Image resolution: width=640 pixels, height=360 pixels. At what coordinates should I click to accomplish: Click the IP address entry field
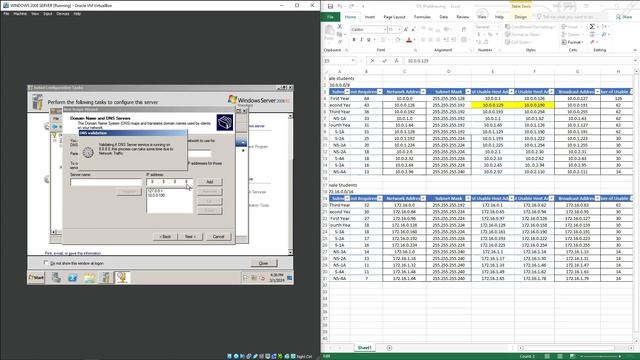pyautogui.click(x=169, y=182)
